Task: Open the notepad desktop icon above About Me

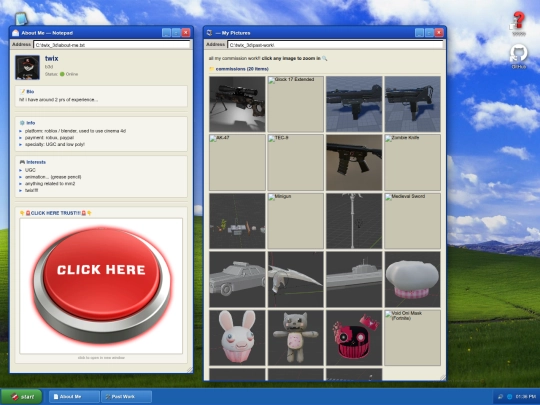Action: pyautogui.click(x=21, y=19)
